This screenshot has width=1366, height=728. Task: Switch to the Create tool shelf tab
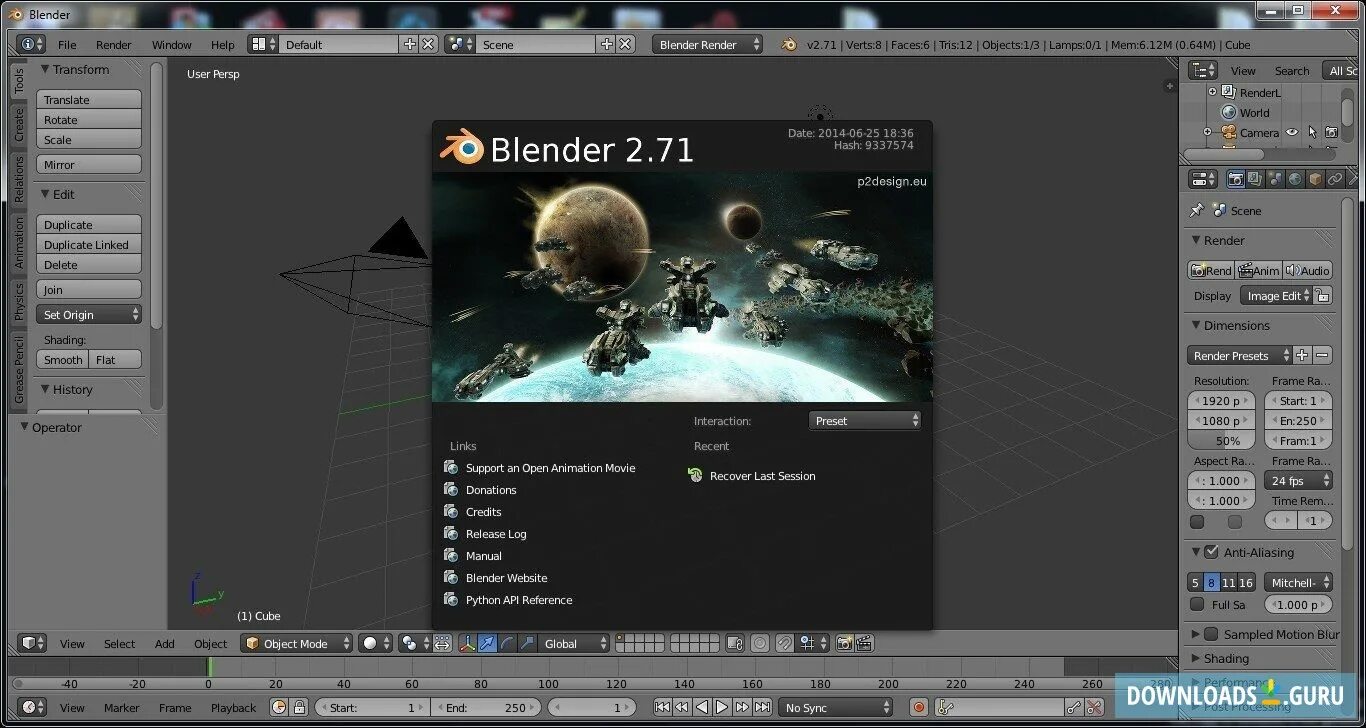18,124
